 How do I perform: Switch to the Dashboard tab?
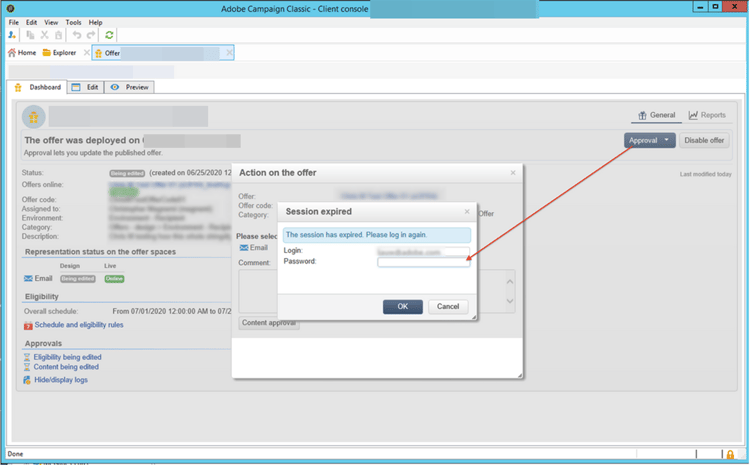tap(37, 87)
